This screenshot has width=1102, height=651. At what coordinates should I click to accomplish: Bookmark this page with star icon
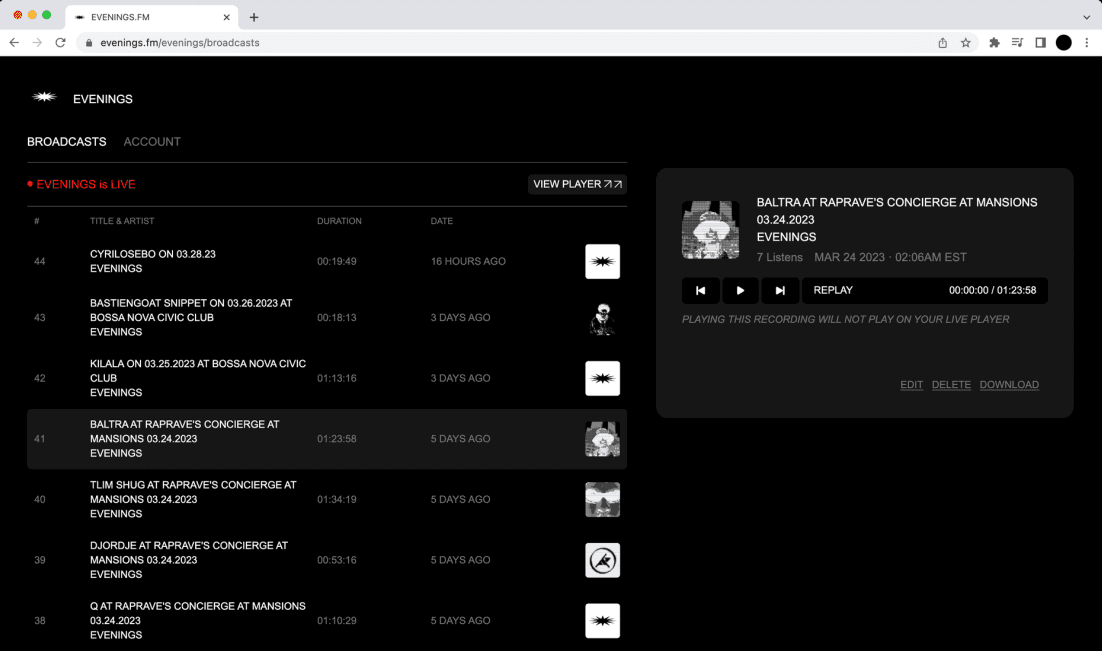(x=966, y=43)
